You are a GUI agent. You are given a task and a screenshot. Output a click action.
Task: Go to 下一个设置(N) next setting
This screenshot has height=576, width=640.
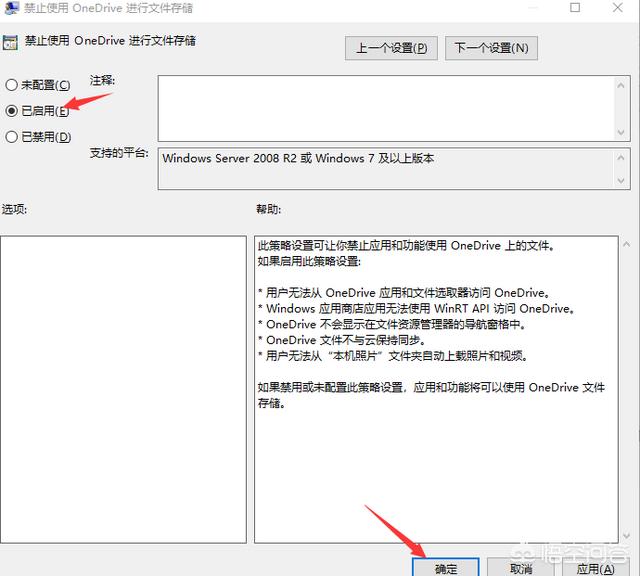(491, 48)
